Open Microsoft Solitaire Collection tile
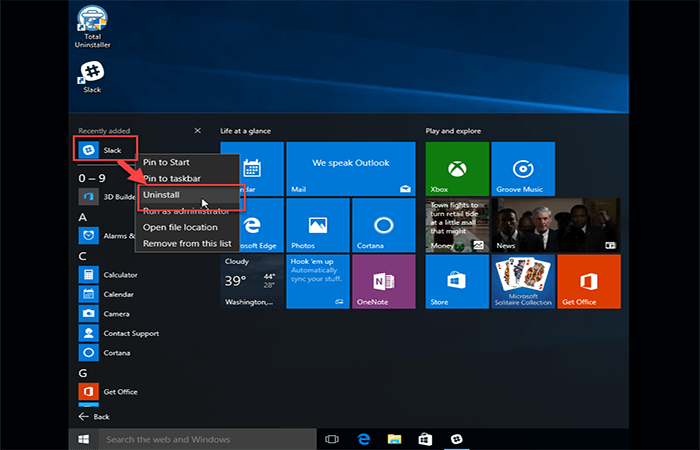Screen dimensions: 700x450 pyautogui.click(x=523, y=281)
